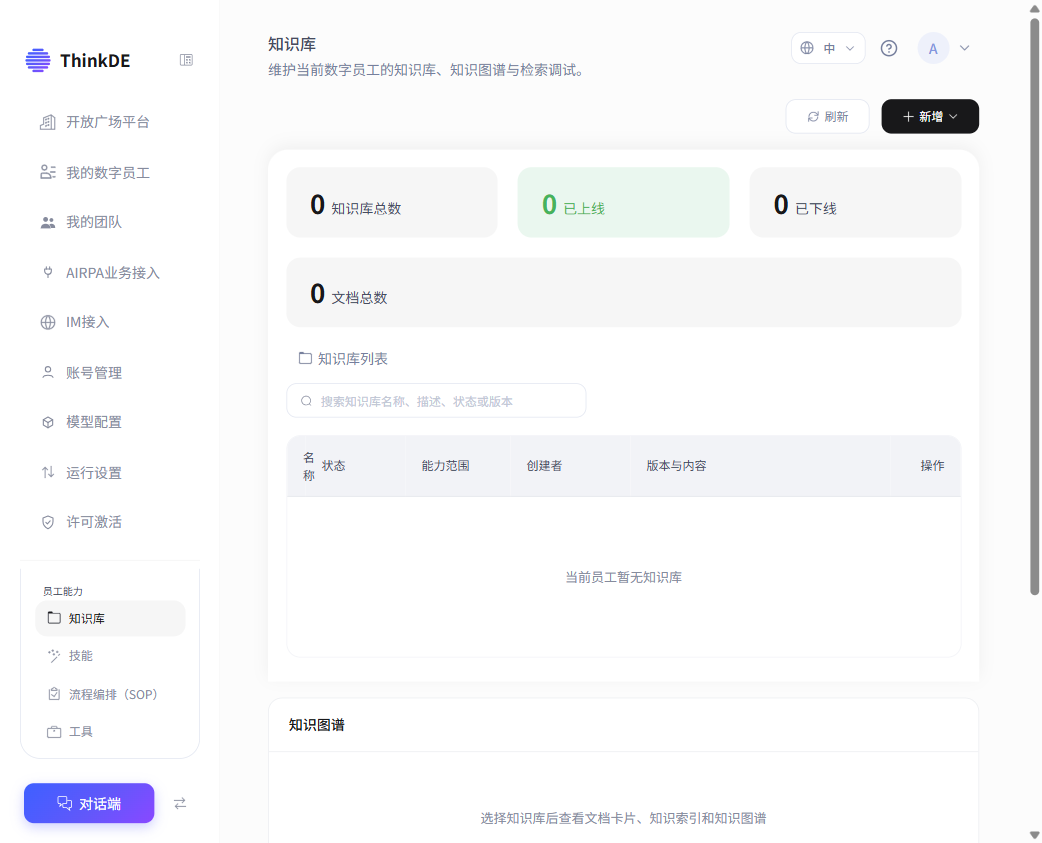Click the 知识库总数 stat card
This screenshot has height=843, width=1042.
click(x=392, y=203)
